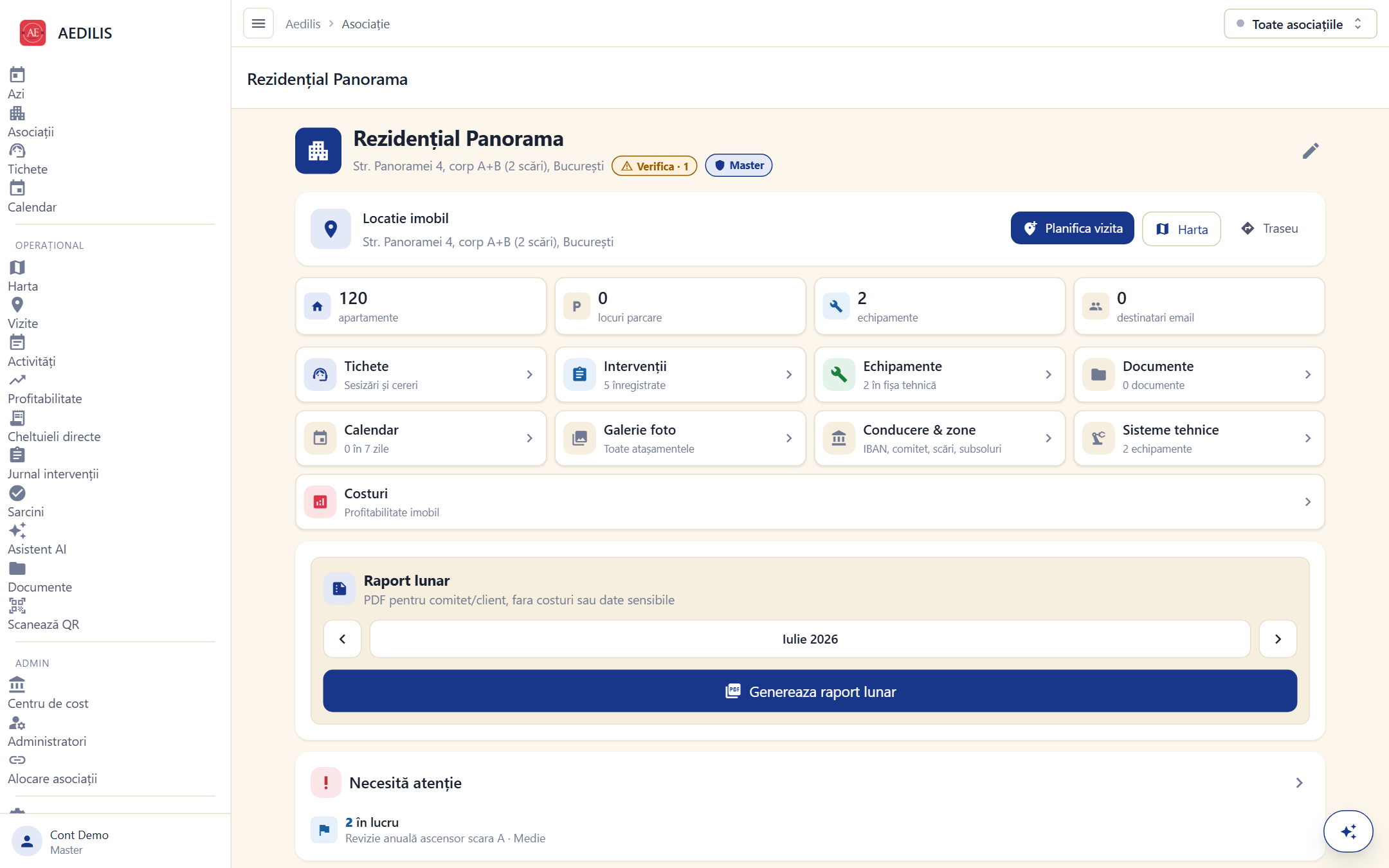Image resolution: width=1389 pixels, height=868 pixels.
Task: Click Genereaza raport lunar button
Action: click(x=810, y=691)
